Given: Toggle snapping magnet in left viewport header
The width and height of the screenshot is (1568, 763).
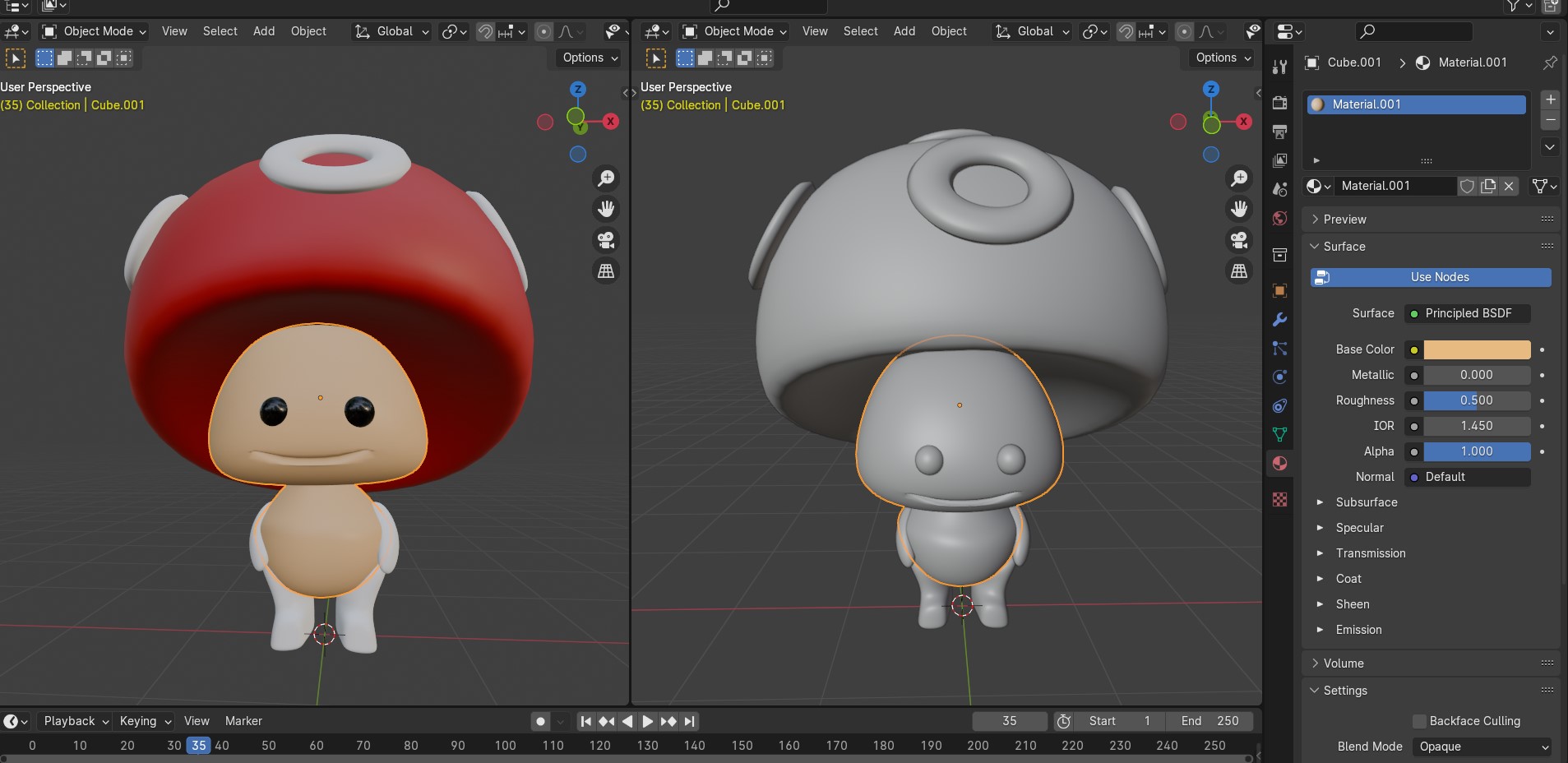Looking at the screenshot, I should tap(486, 31).
